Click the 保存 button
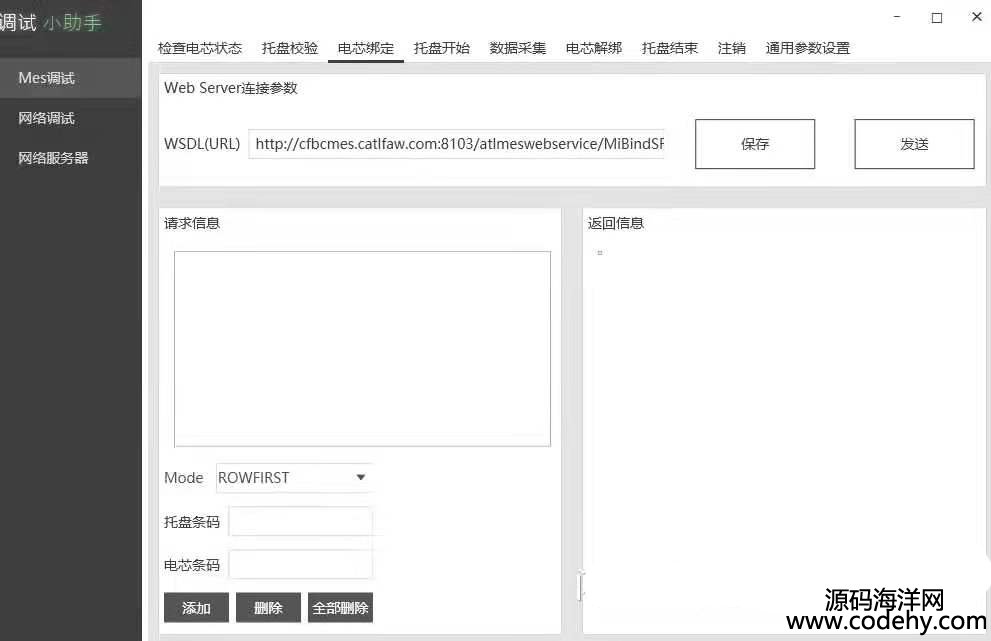Screen dimensions: 991x641 pos(755,144)
